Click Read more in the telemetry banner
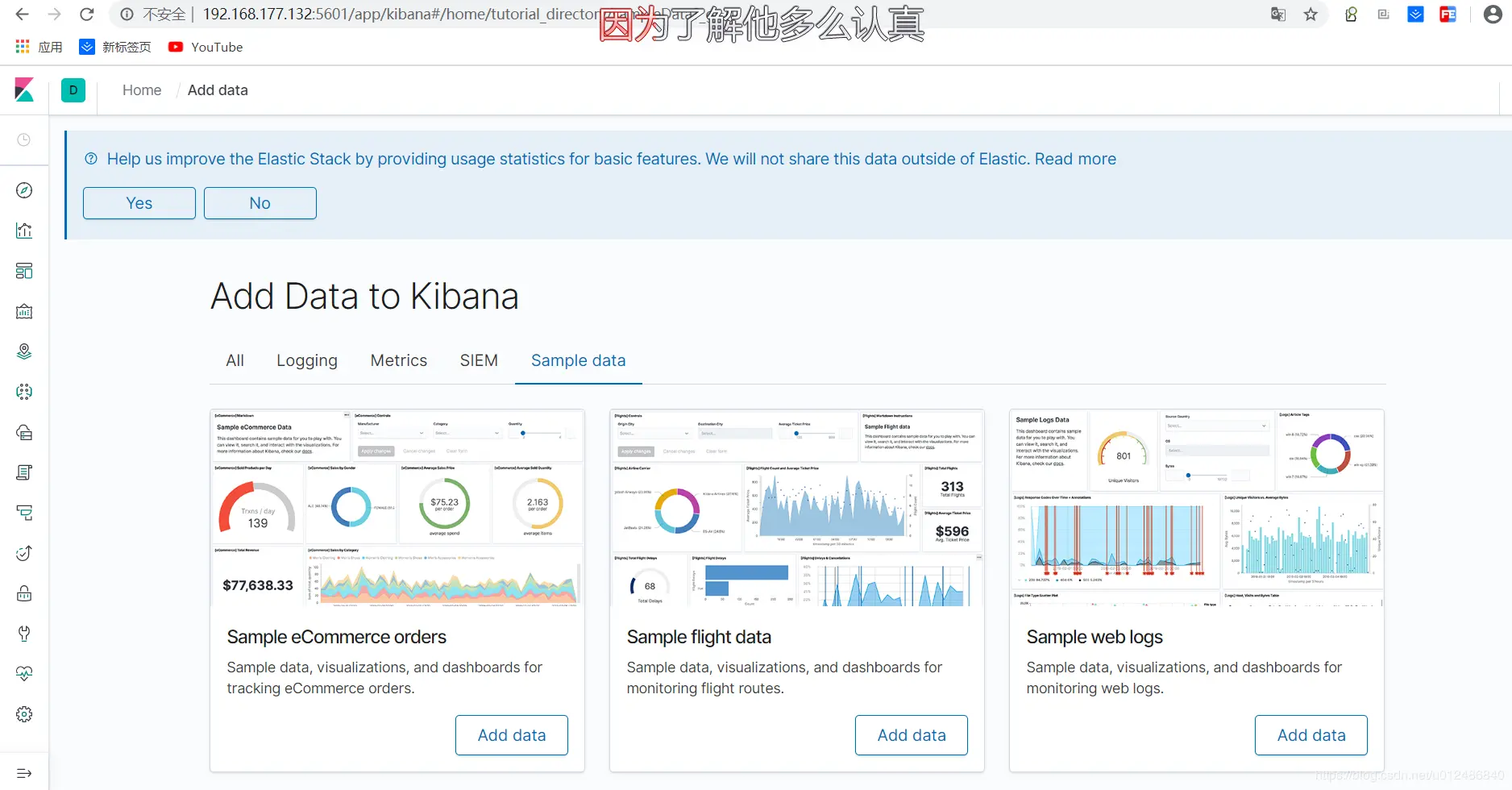 coord(1075,159)
